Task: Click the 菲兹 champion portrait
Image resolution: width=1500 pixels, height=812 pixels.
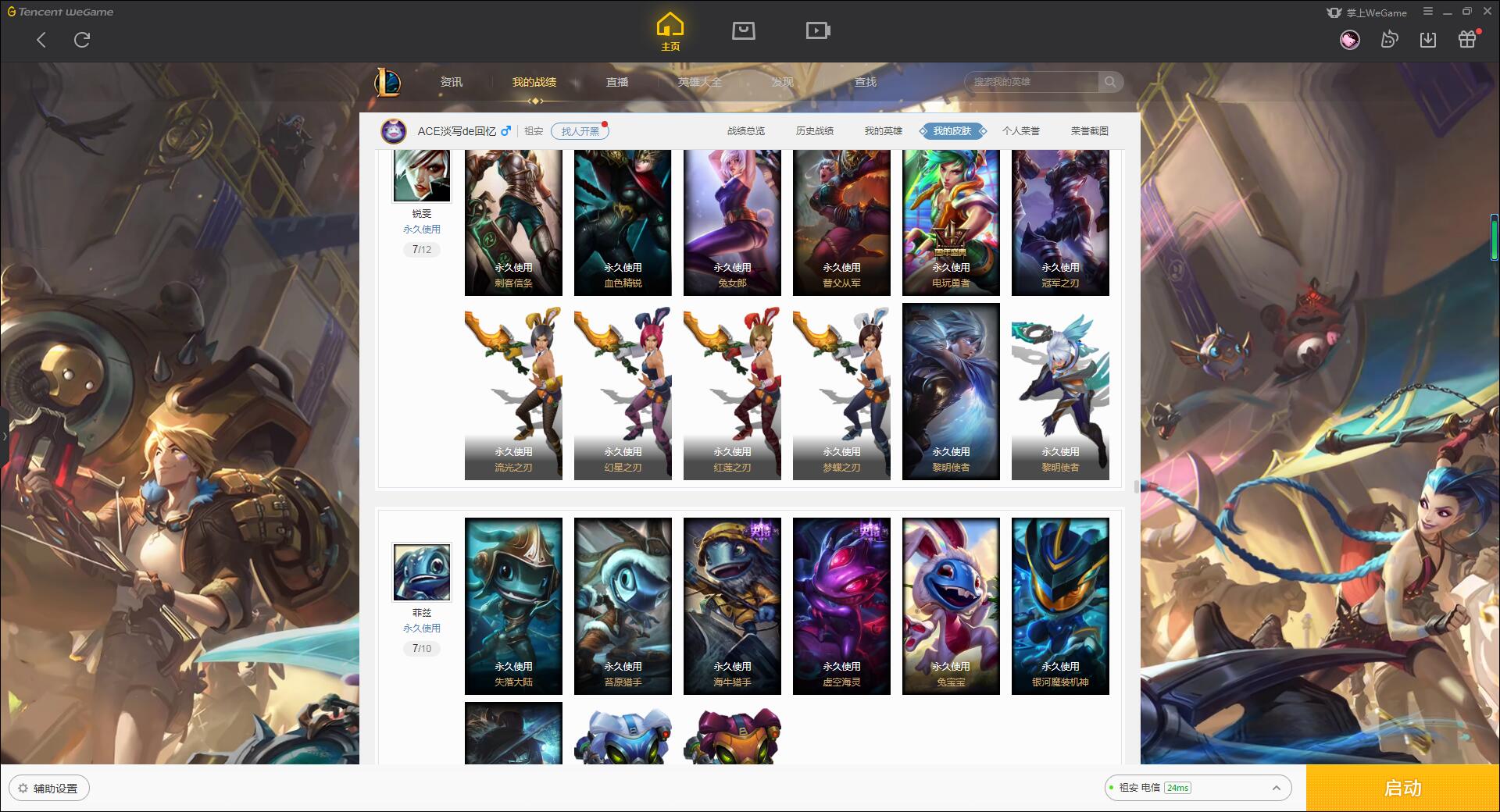Action: pos(421,572)
